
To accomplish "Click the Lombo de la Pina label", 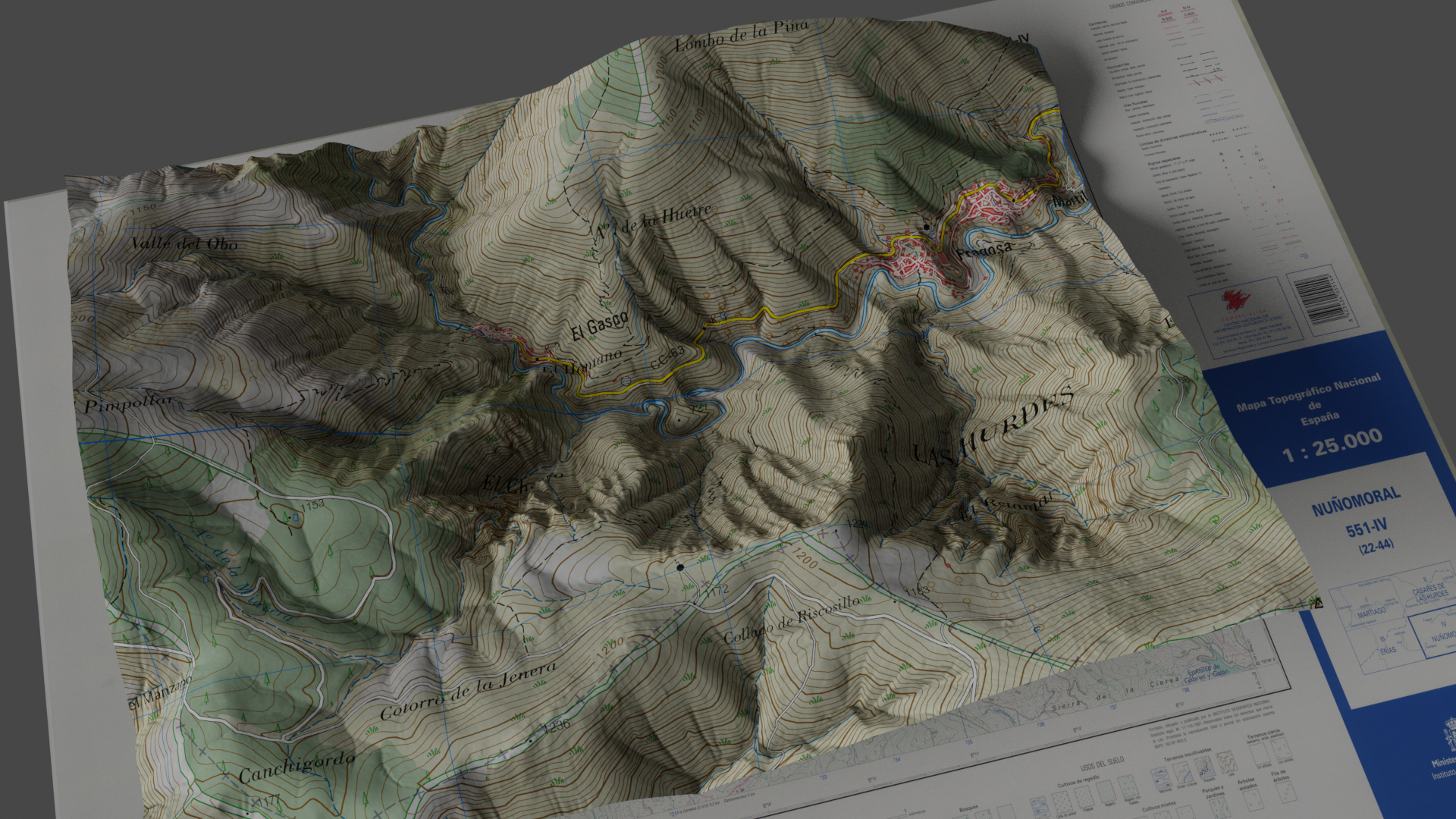I will [x=742, y=36].
